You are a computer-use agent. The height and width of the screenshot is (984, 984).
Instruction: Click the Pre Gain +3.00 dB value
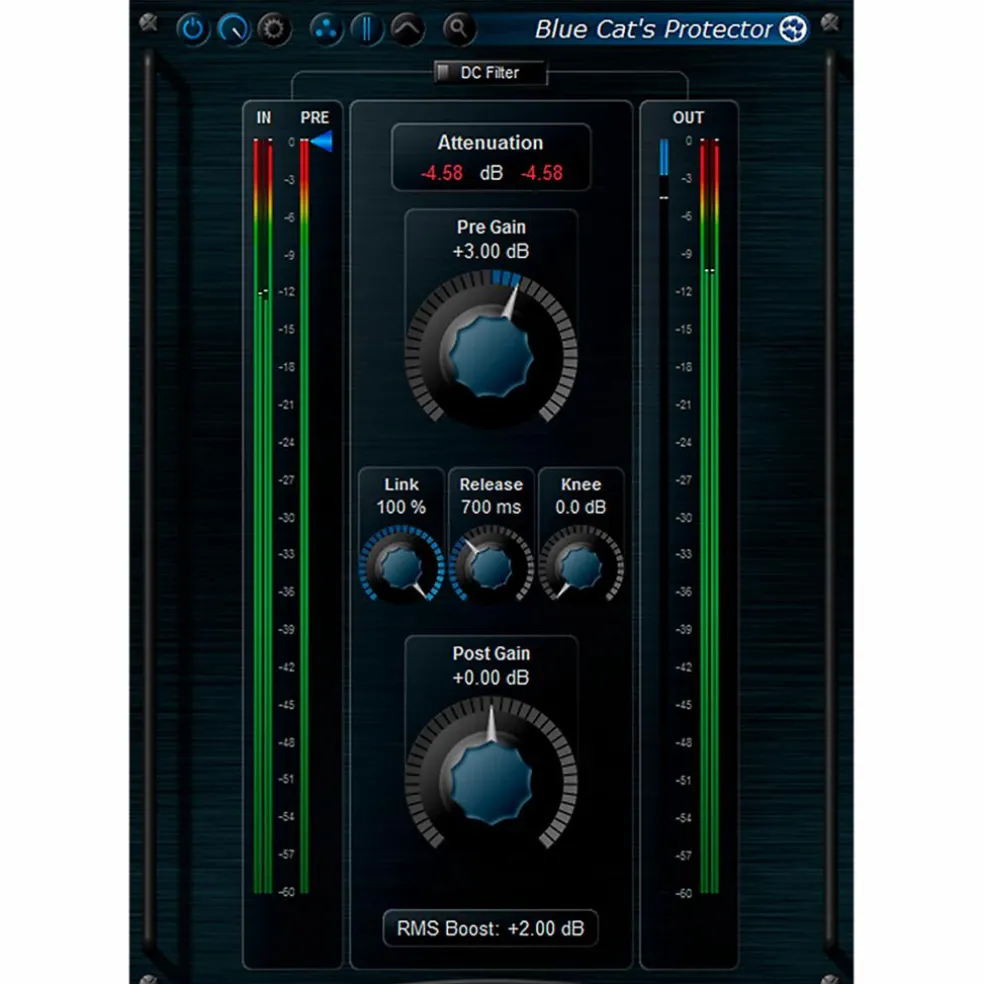[491, 251]
